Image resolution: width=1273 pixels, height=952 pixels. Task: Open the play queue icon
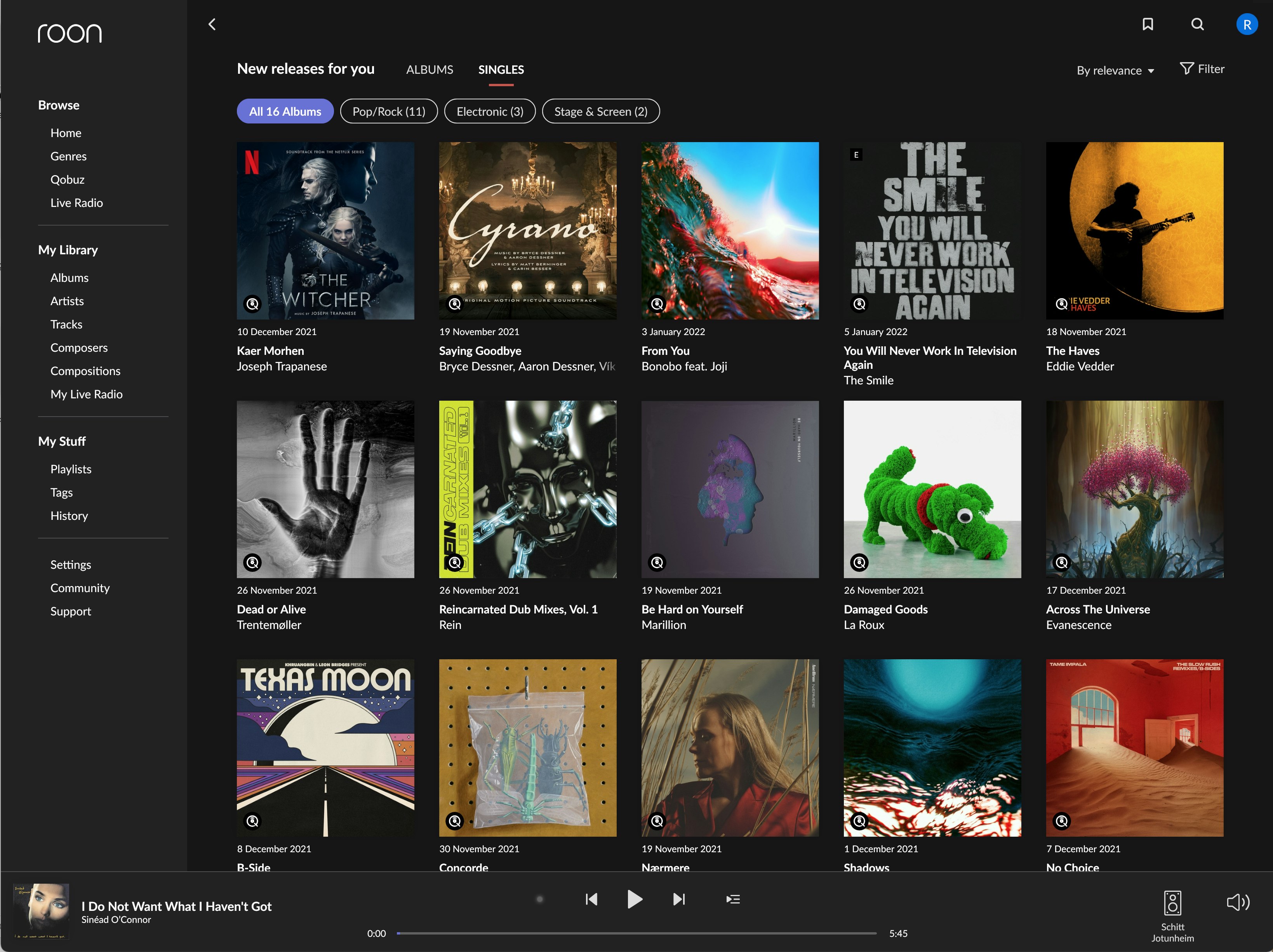coord(732,899)
